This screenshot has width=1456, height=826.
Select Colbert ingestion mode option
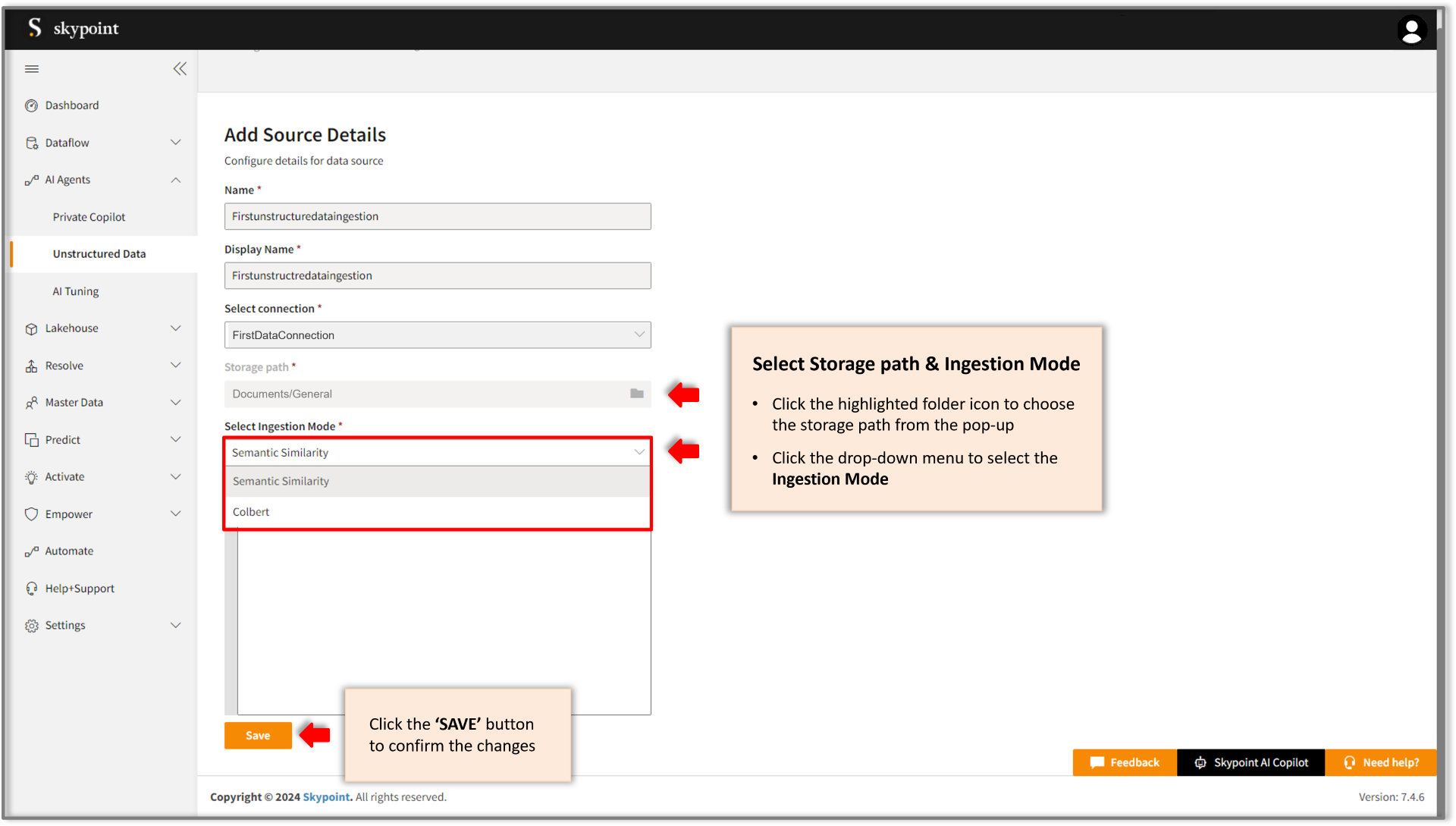pos(250,511)
